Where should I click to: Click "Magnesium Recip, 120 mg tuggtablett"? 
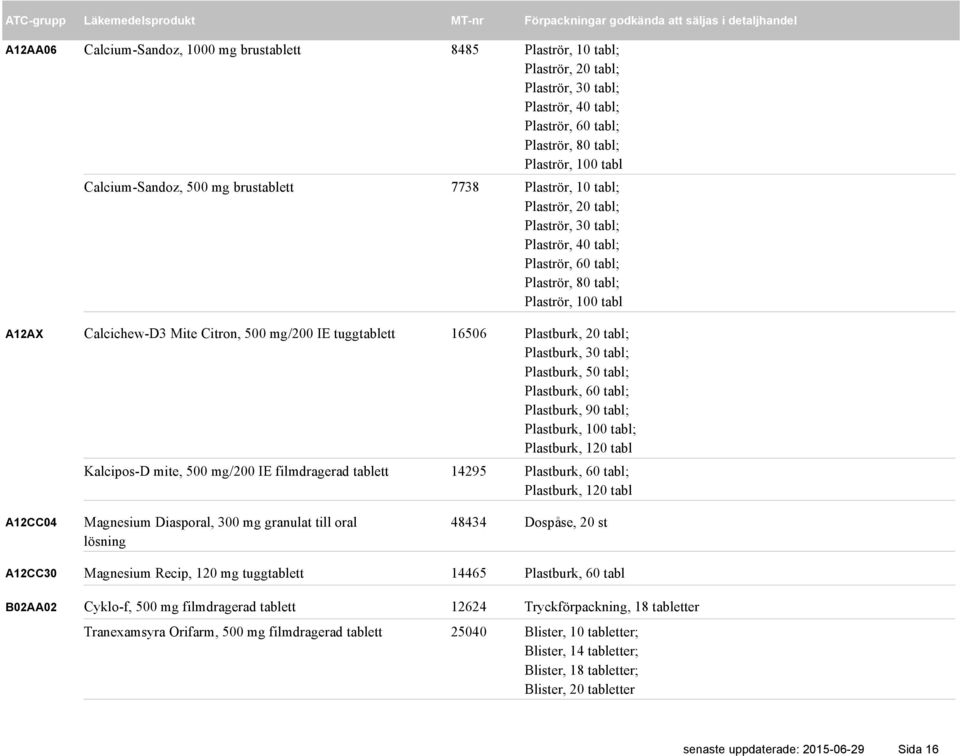click(x=193, y=574)
